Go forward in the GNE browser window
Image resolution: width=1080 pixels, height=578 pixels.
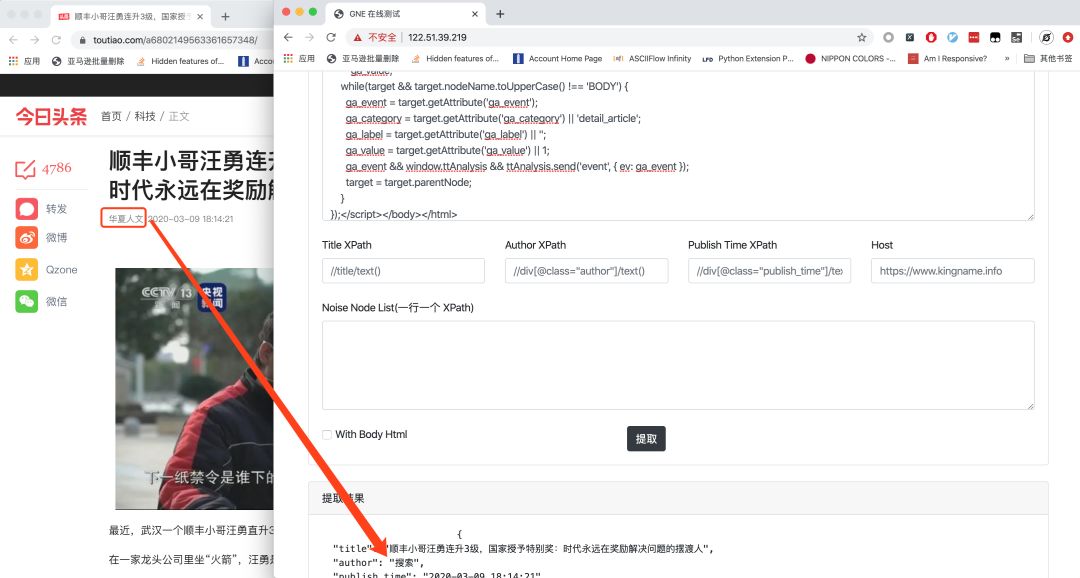coord(309,37)
